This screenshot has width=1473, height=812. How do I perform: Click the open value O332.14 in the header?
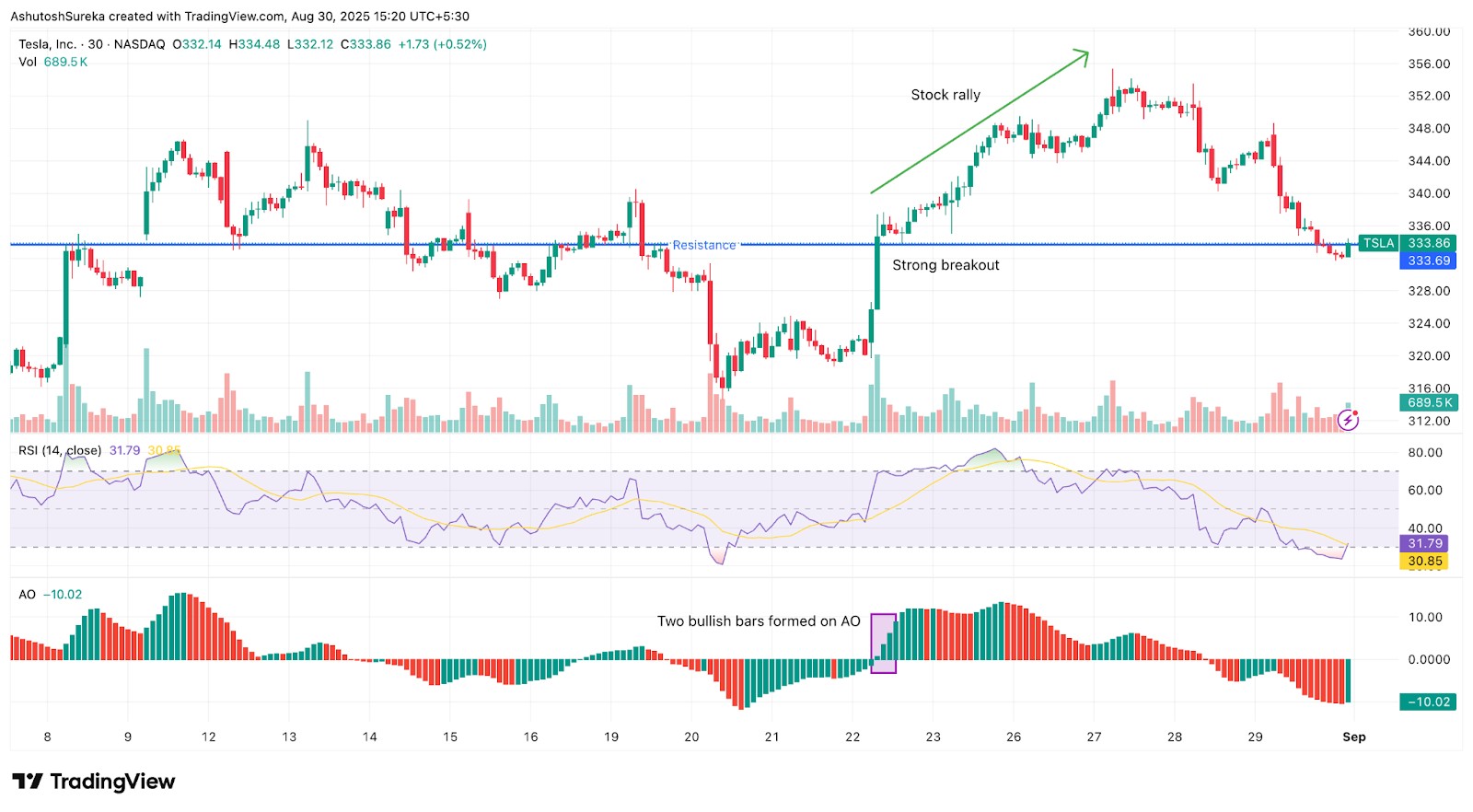point(197,44)
